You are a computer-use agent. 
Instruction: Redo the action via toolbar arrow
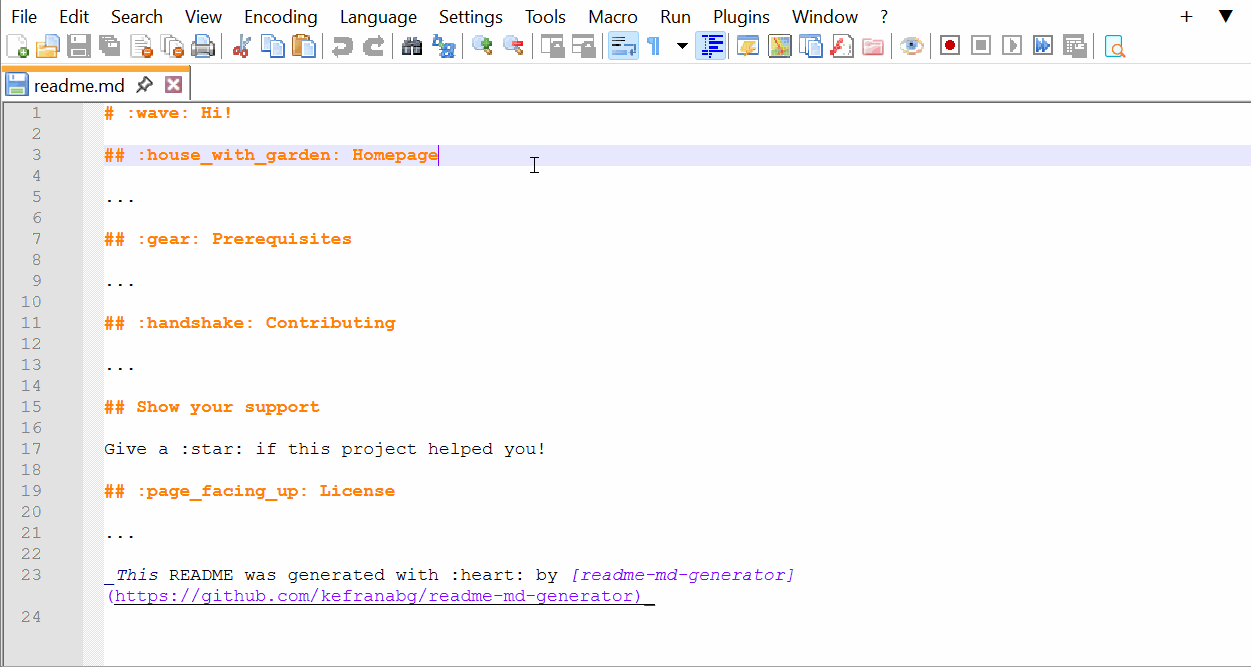click(373, 45)
